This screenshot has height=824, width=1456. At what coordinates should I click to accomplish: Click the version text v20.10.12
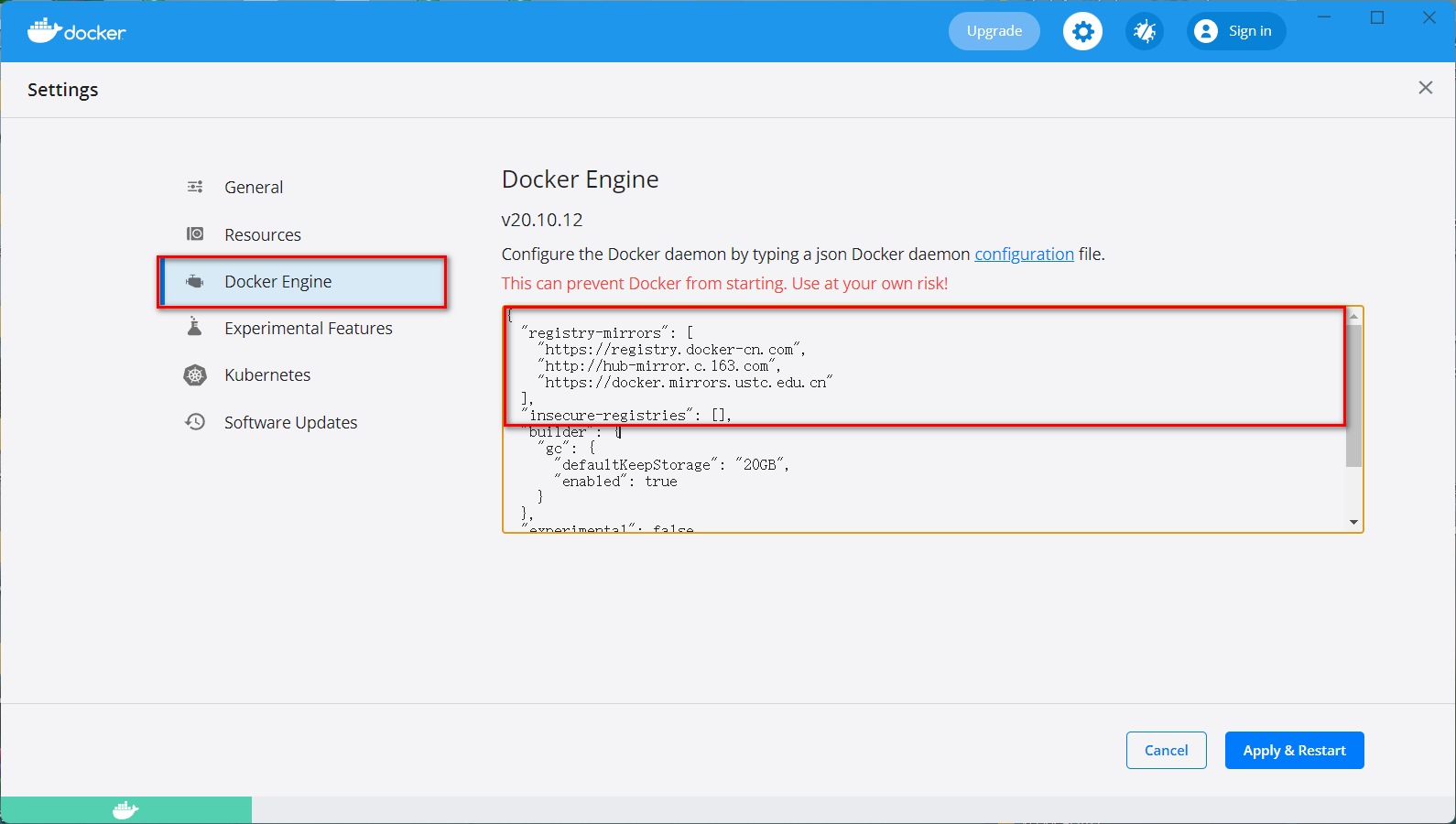[542, 220]
